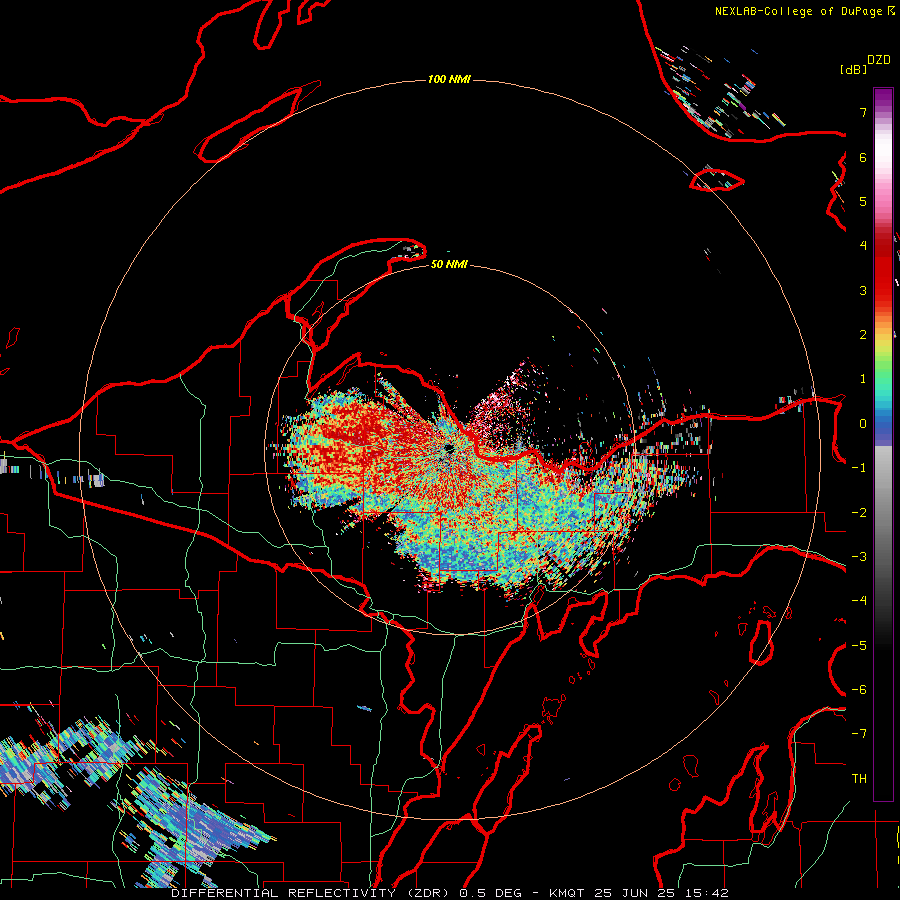Click the 7 value on color scale
Screen dimensions: 900x900
point(863,112)
